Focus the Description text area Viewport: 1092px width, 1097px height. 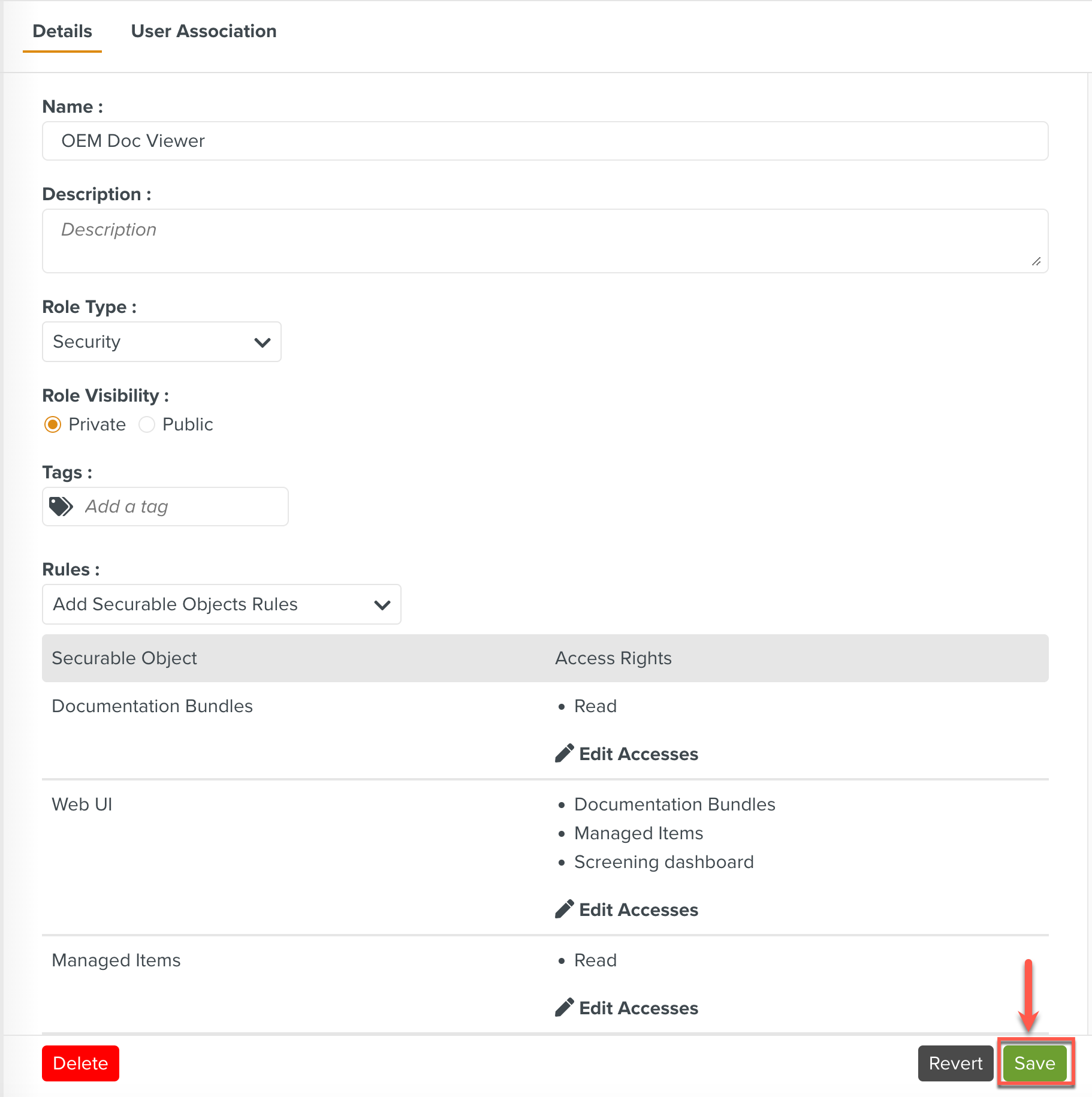click(545, 241)
